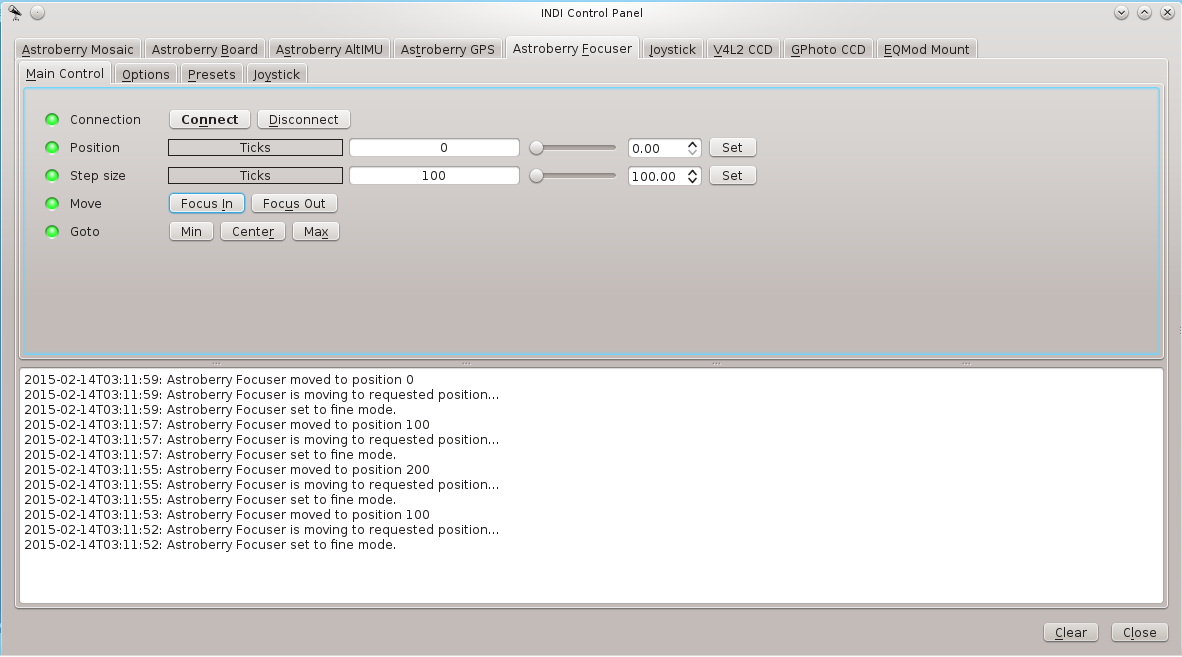Open the Presets sub-tab
The height and width of the screenshot is (657, 1182).
click(x=211, y=74)
